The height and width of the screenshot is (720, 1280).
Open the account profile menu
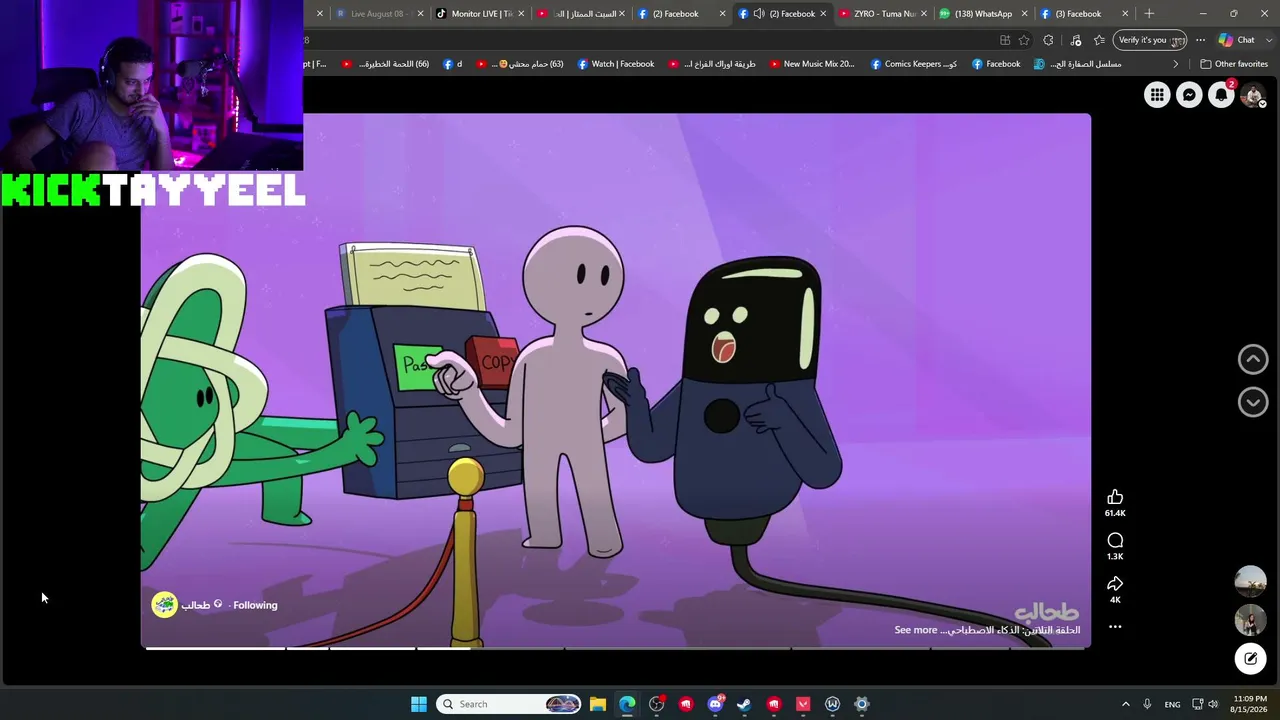click(1253, 95)
